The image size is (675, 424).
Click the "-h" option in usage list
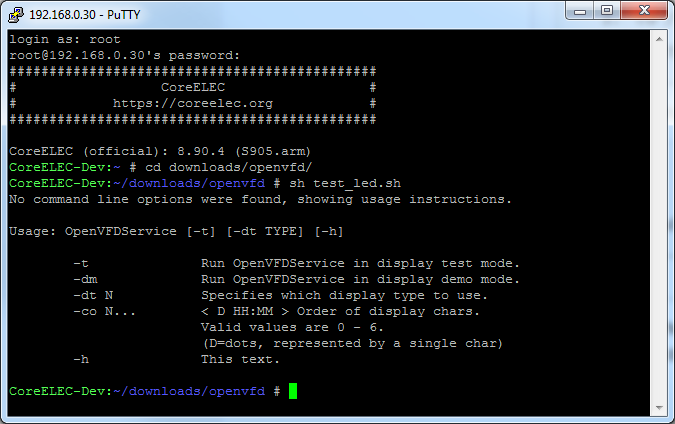coord(81,359)
